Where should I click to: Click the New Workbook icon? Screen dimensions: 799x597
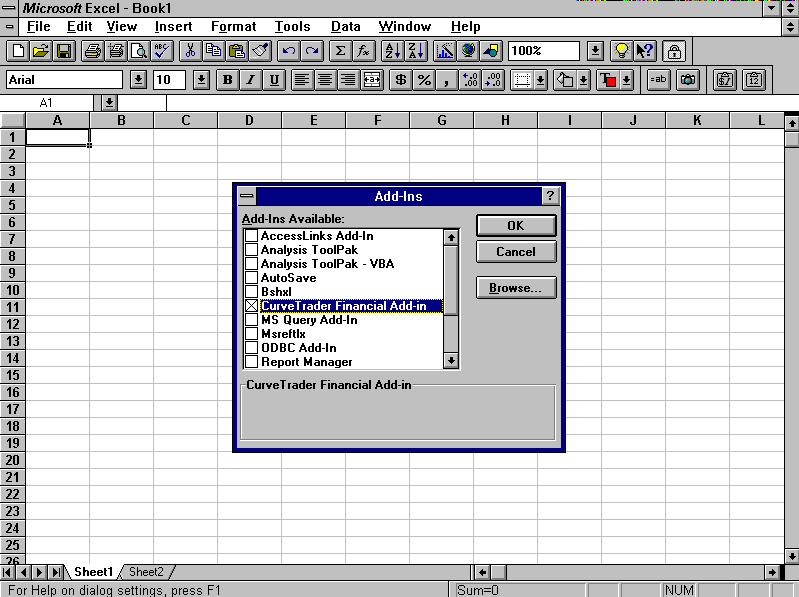pos(18,51)
